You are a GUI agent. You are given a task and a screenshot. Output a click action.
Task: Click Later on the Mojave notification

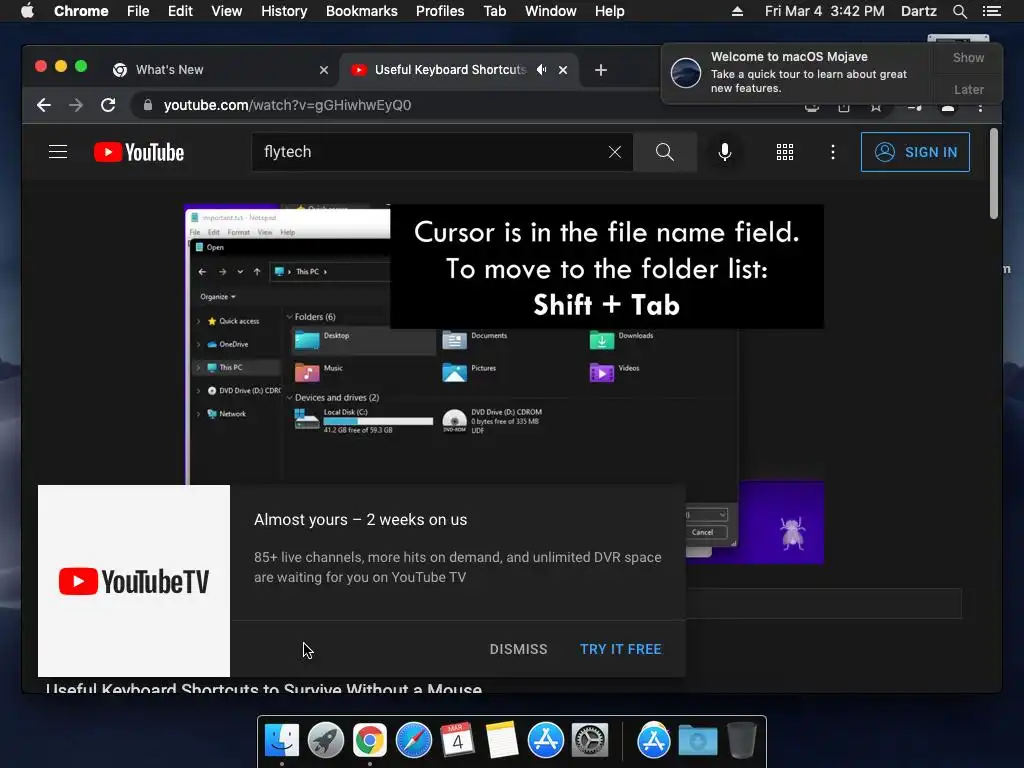tap(968, 89)
